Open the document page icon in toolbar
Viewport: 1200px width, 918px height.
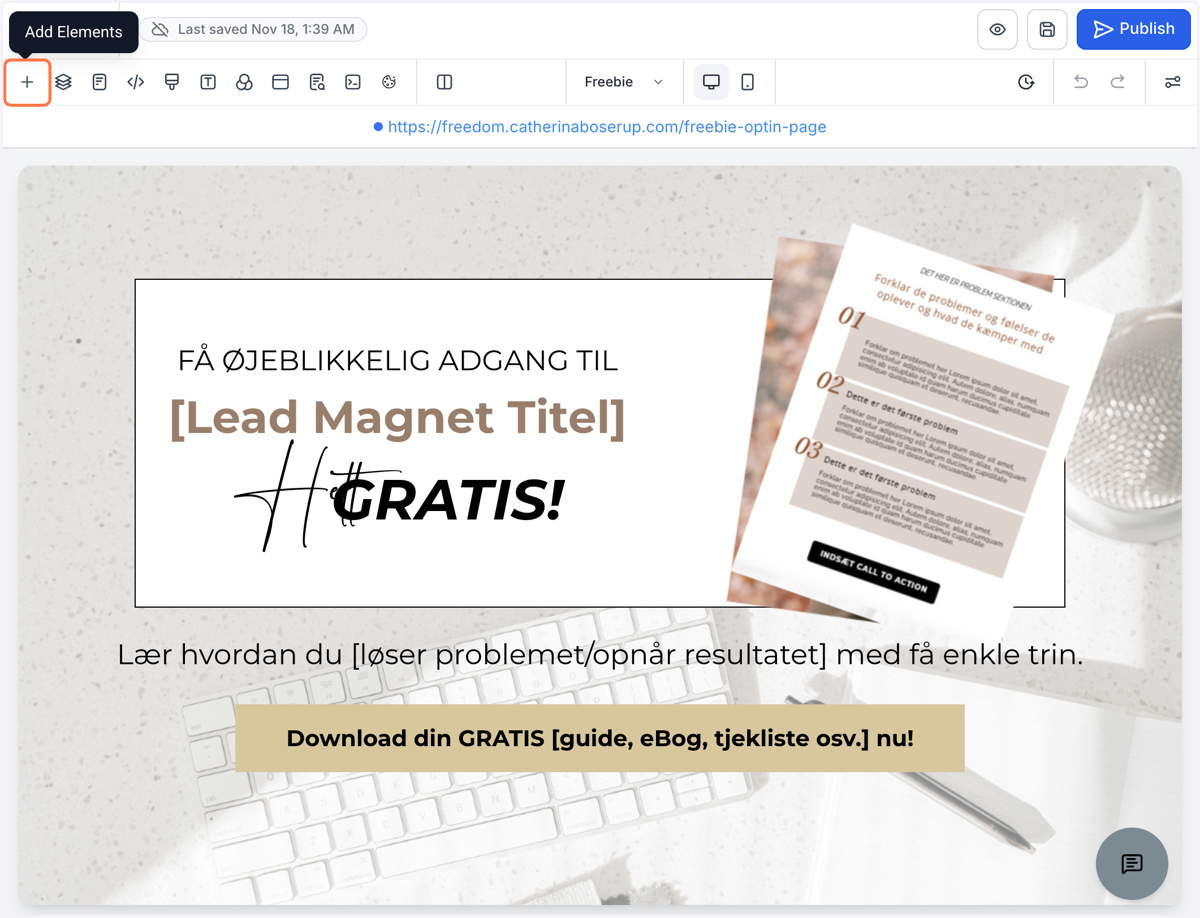point(100,82)
